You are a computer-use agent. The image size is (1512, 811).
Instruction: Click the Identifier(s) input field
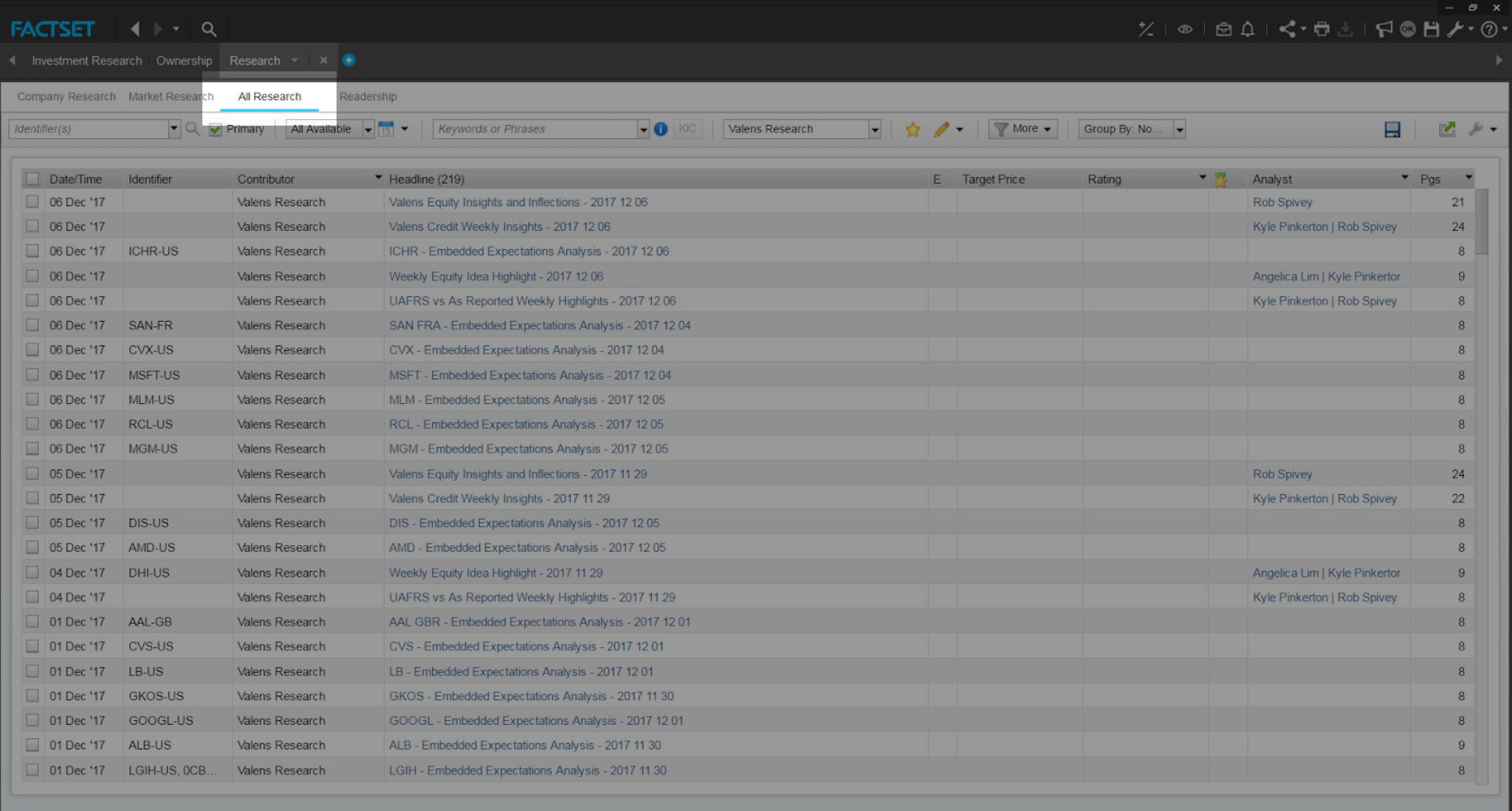(89, 129)
